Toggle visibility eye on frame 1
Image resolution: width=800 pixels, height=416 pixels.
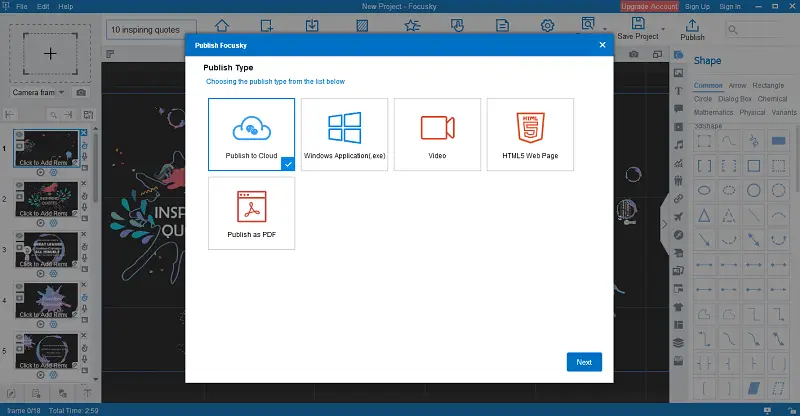tap(19, 135)
